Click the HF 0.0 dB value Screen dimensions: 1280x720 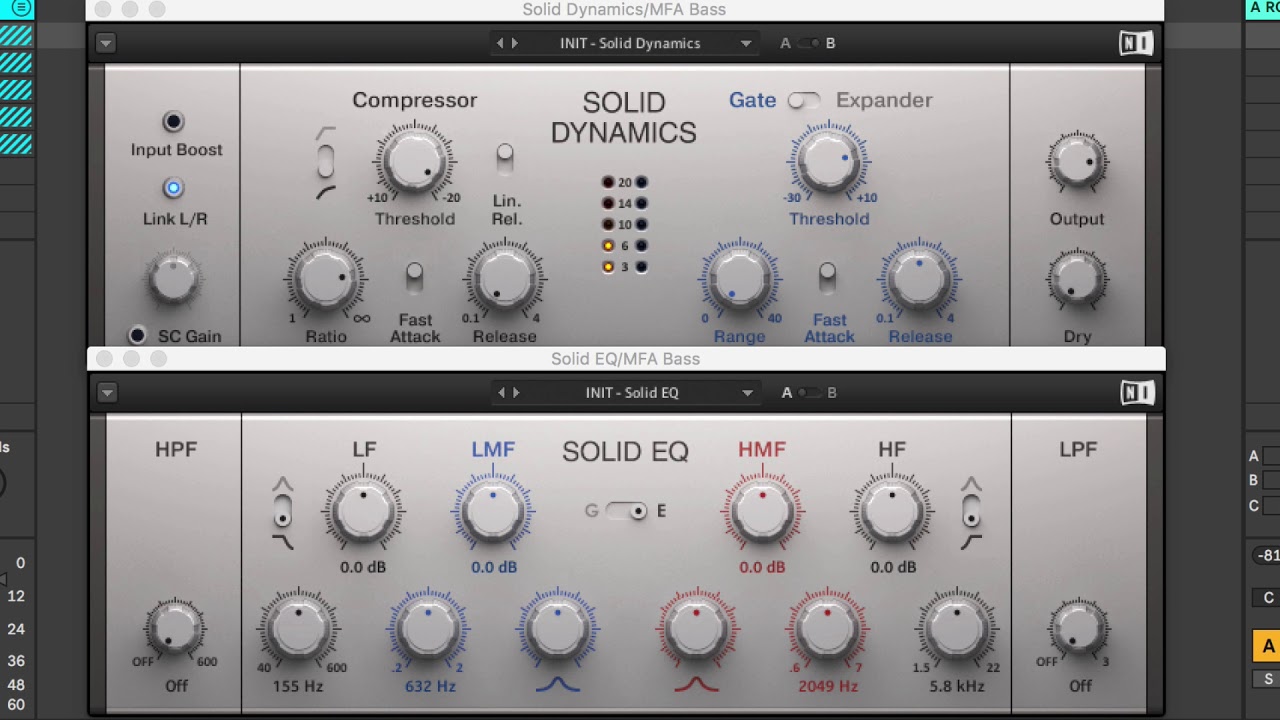[893, 567]
